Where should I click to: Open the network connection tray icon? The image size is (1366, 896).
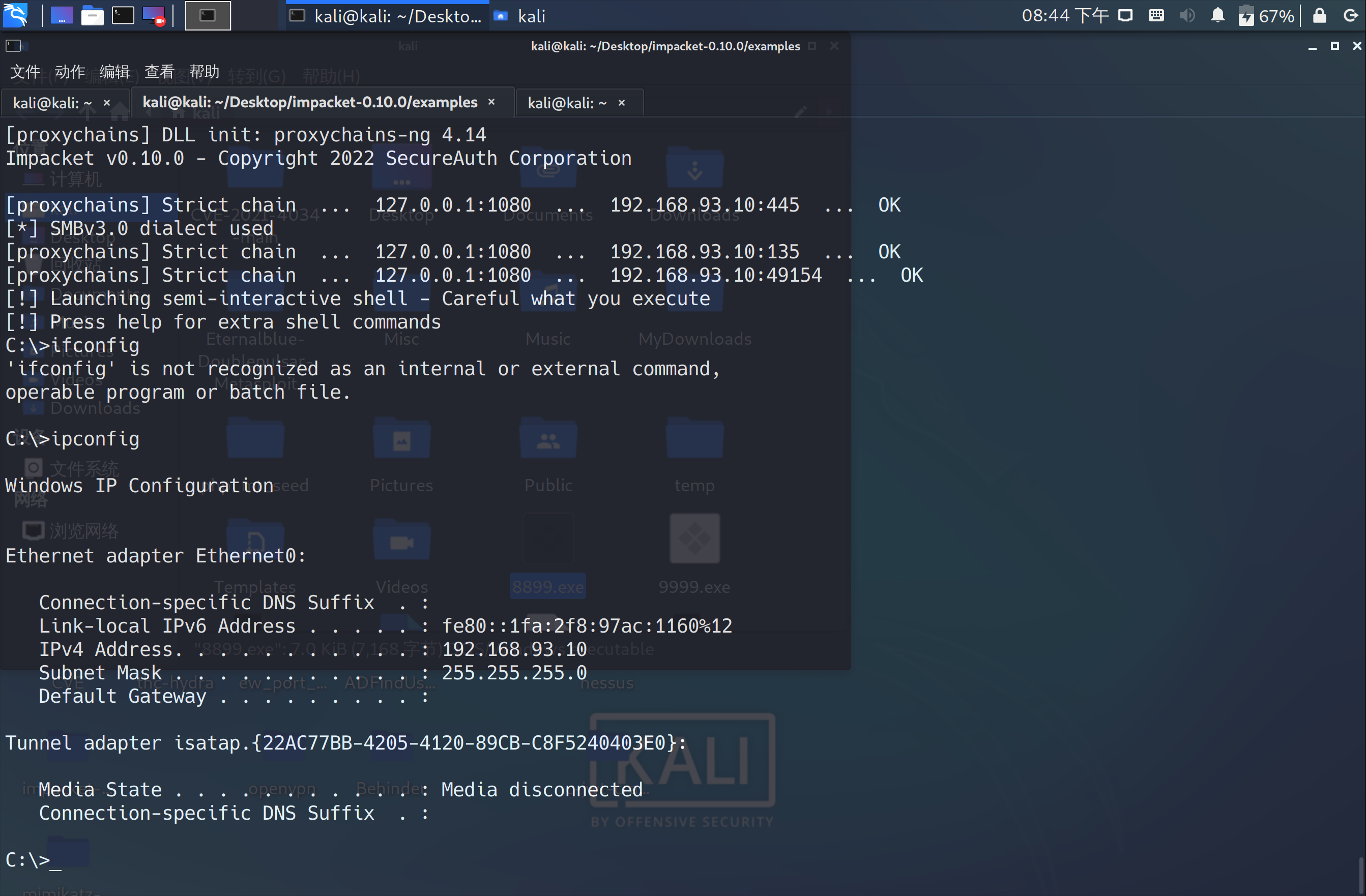[1125, 15]
